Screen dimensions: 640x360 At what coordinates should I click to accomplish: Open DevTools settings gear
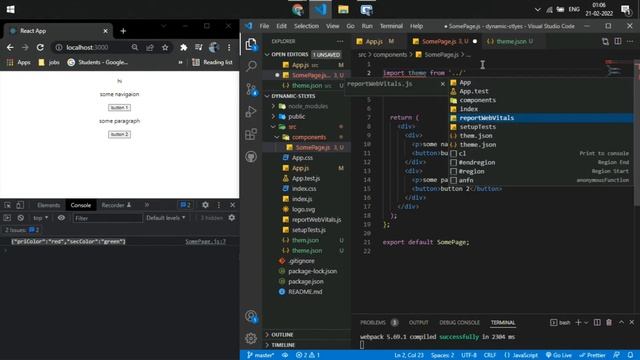(205, 205)
